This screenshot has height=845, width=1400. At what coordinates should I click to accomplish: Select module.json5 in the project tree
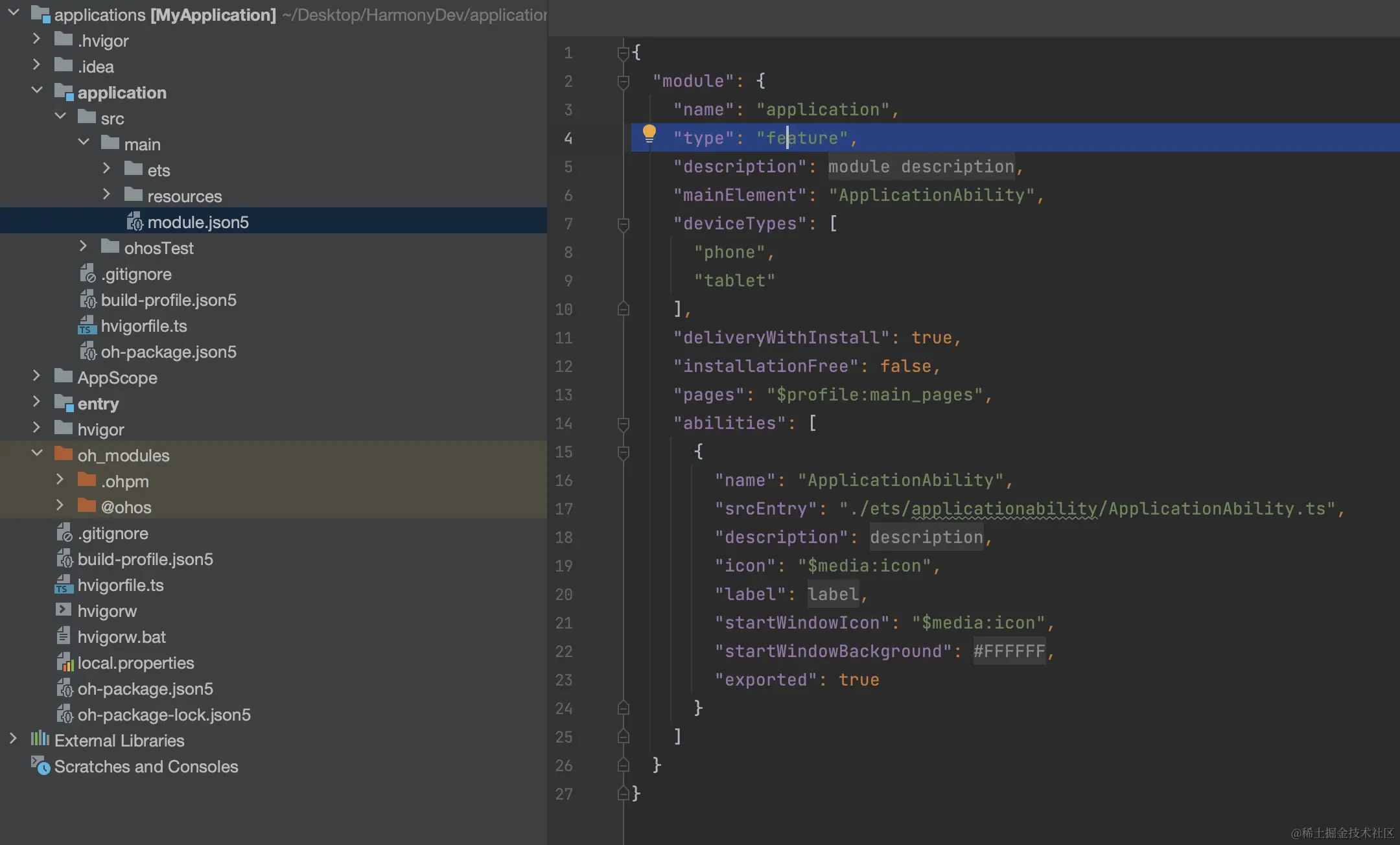(198, 222)
